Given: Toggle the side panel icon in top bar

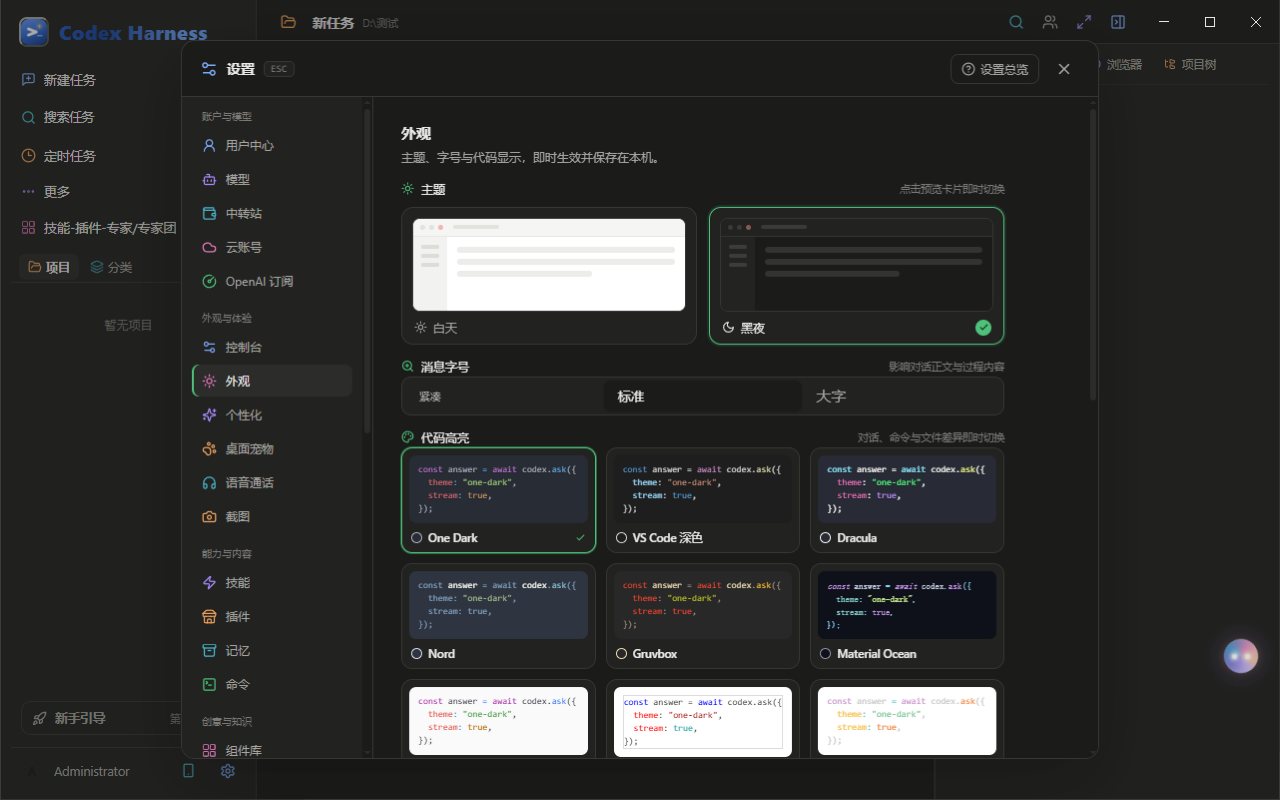Looking at the screenshot, I should (x=1118, y=22).
